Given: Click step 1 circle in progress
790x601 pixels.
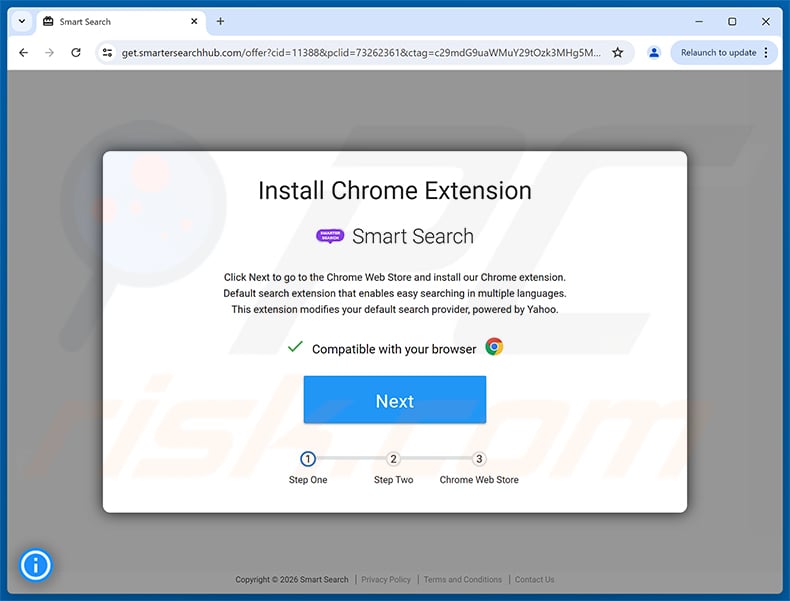Looking at the screenshot, I should (x=308, y=459).
